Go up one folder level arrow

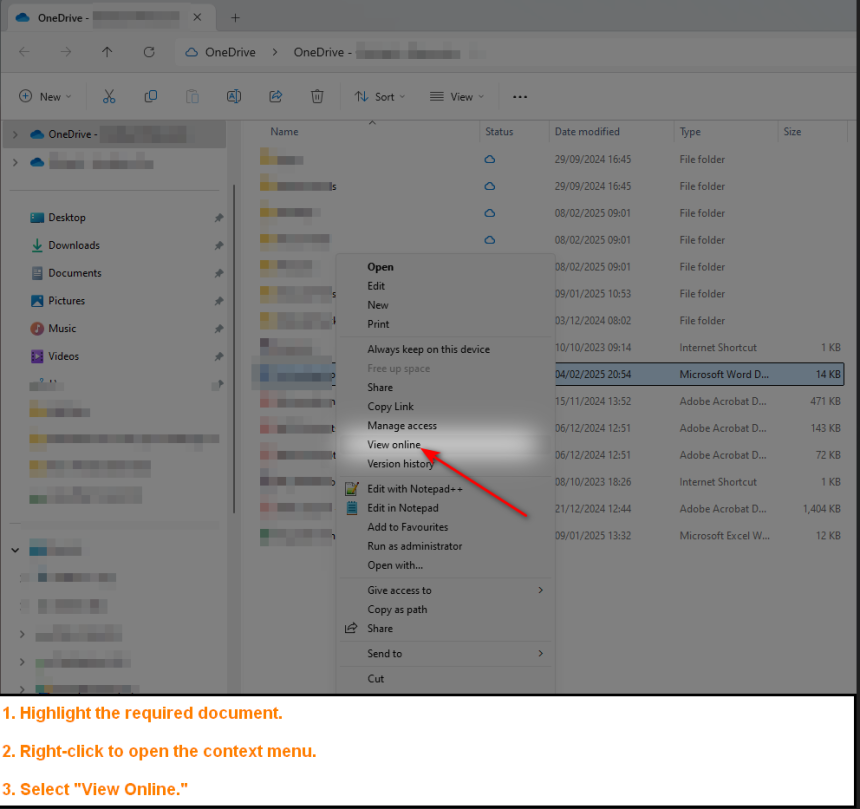tap(107, 52)
